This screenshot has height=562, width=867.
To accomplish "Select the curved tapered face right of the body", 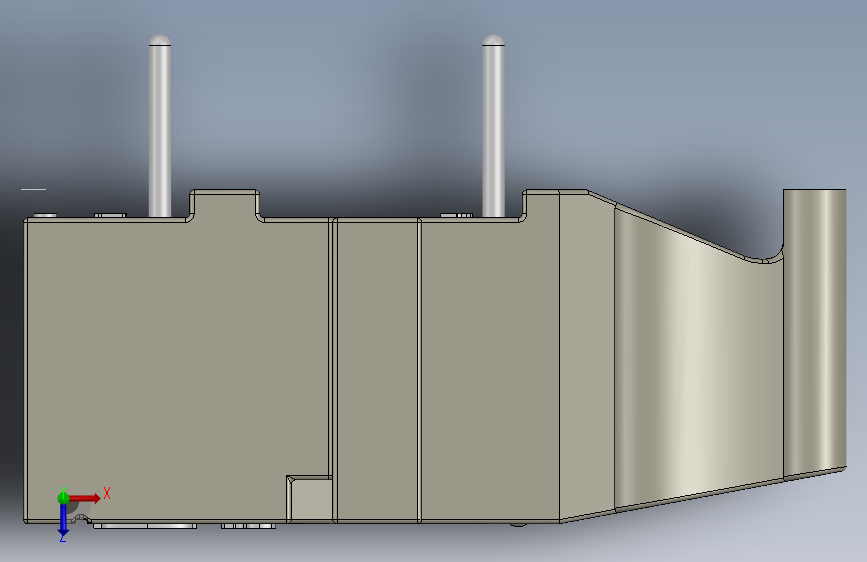I will (x=699, y=360).
